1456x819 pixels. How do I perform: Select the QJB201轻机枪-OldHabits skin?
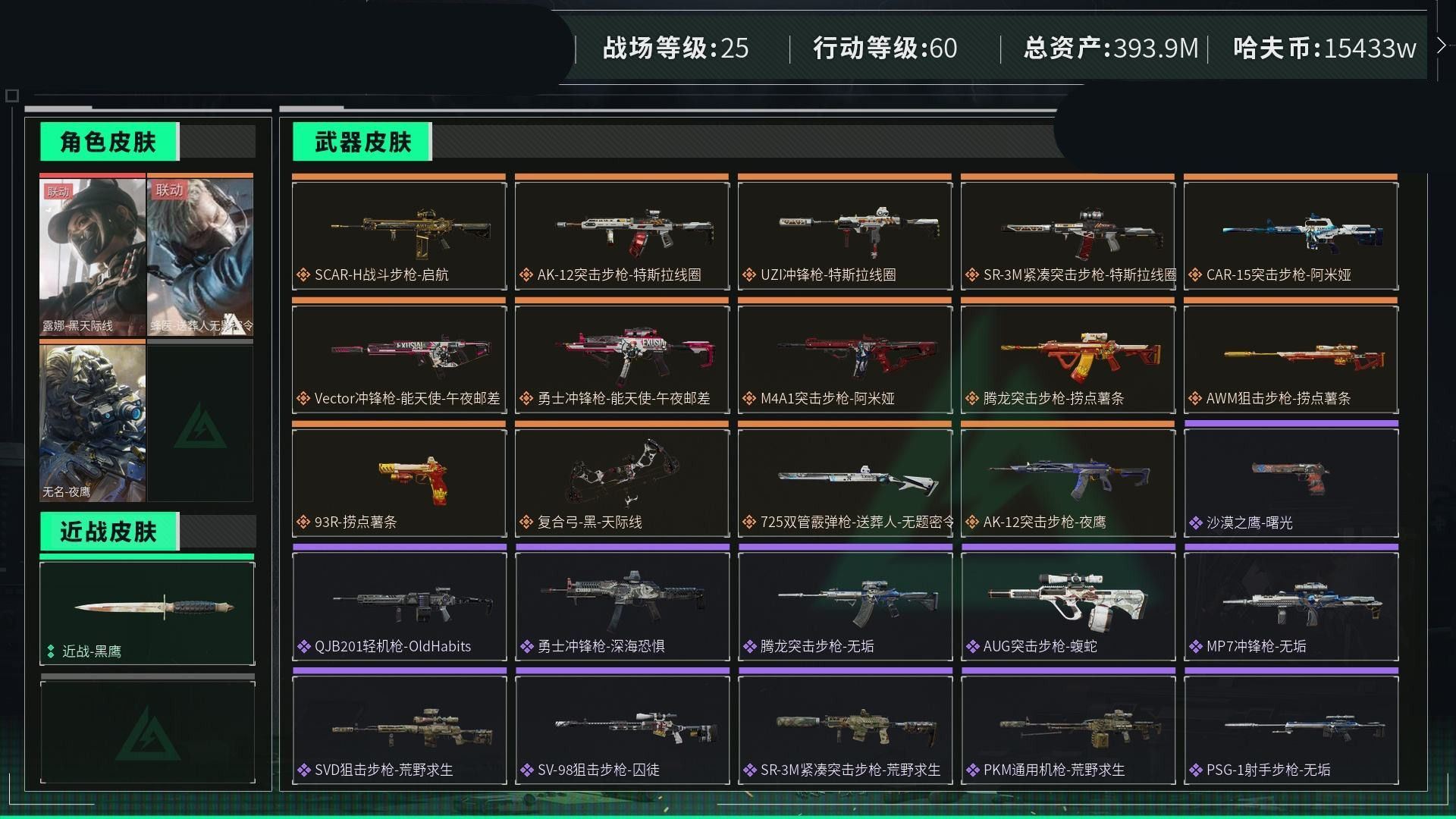pos(399,606)
